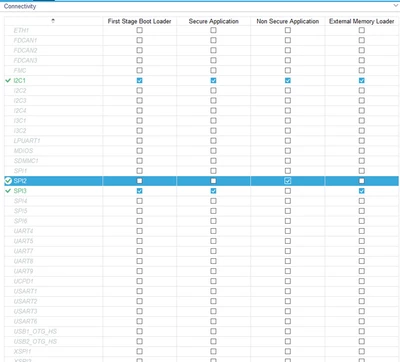This screenshot has width=400, height=362.
Task: Select the UART8 peripheral name
Action: pos(23,261)
